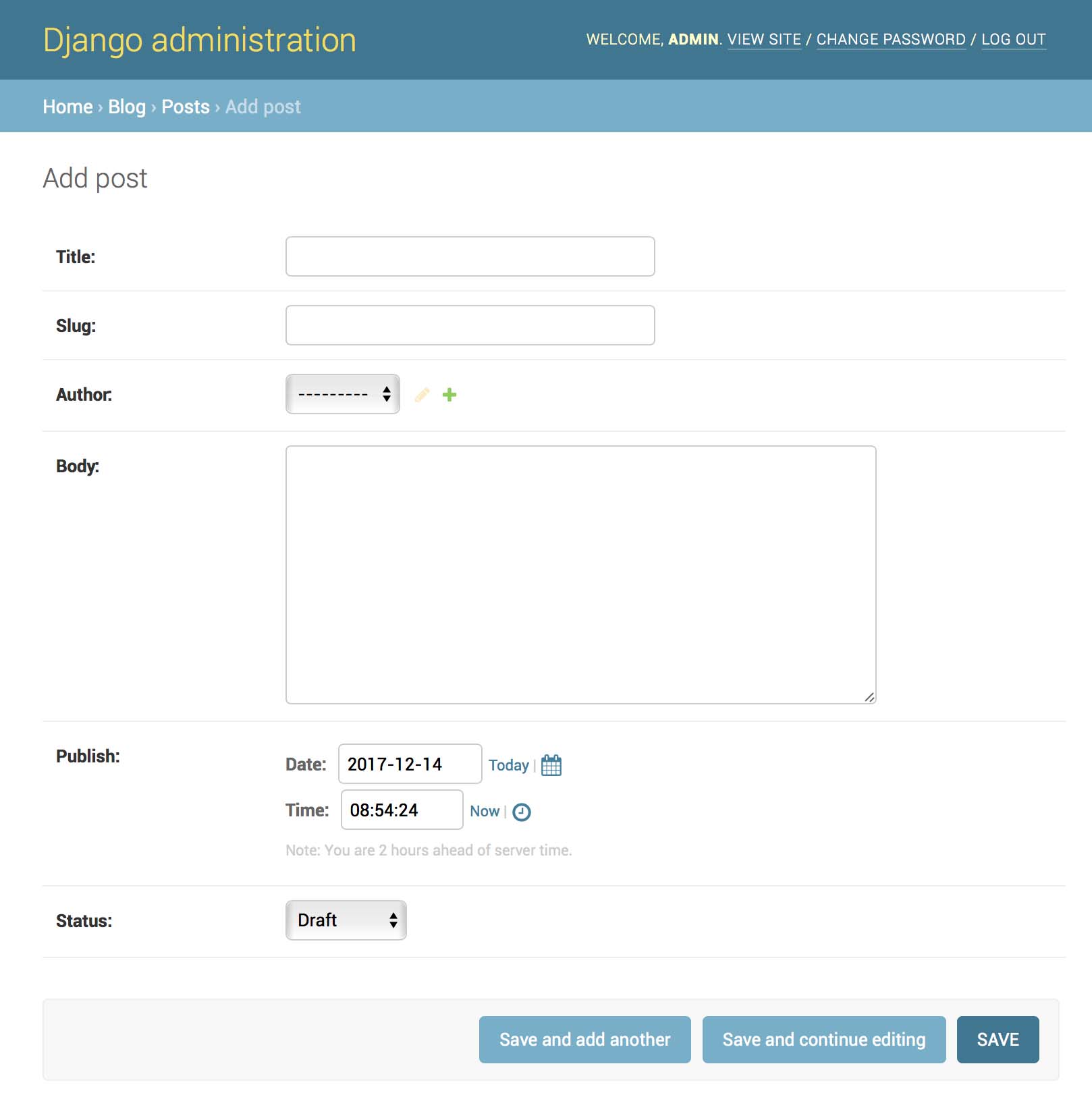Grab the Body textarea resize handle

[x=869, y=697]
